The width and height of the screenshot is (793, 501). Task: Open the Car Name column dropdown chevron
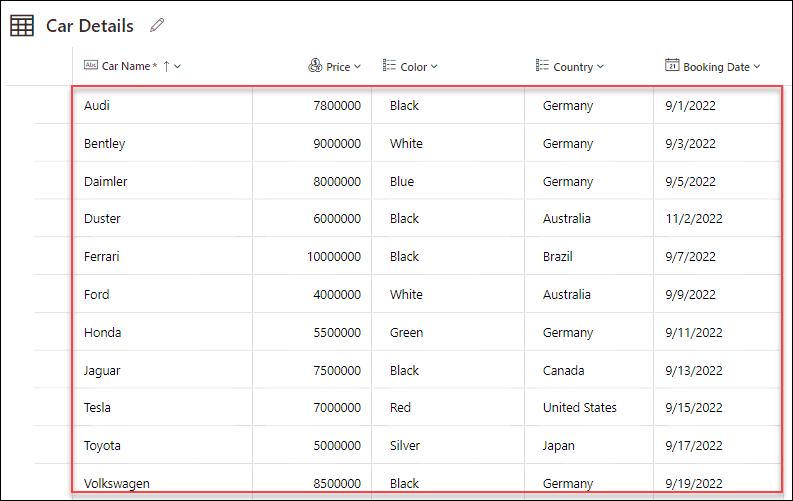pos(178,66)
